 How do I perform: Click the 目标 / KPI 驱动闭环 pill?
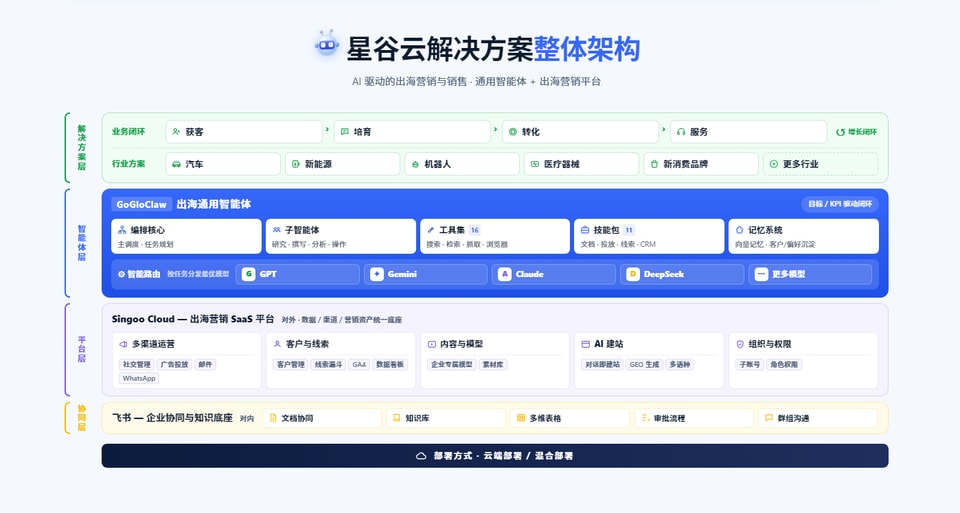[840, 204]
